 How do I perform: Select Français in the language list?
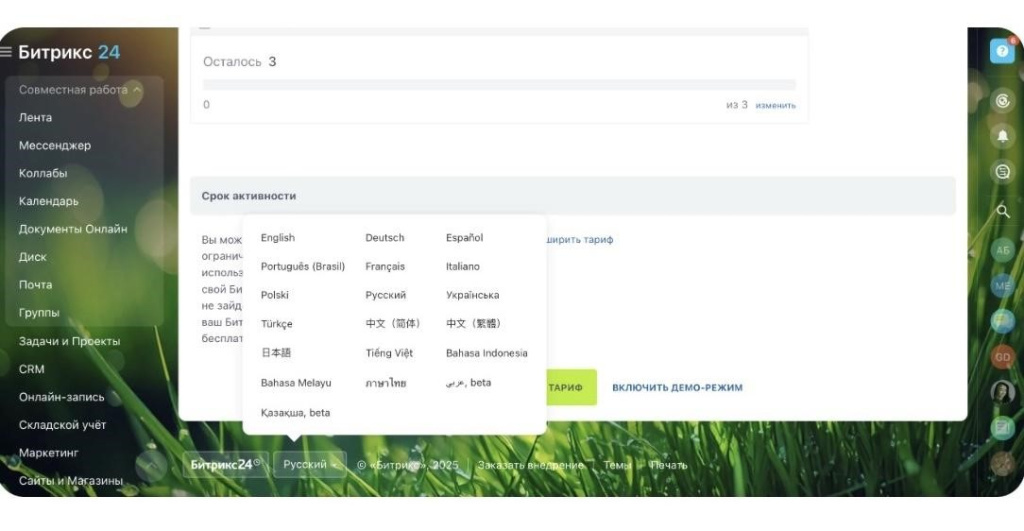385,266
